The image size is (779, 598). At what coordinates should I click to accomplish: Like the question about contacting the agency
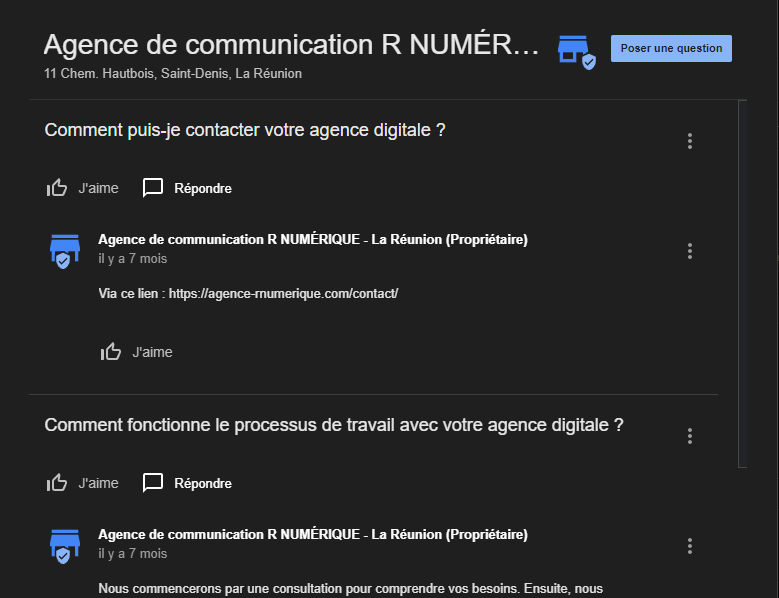click(57, 188)
